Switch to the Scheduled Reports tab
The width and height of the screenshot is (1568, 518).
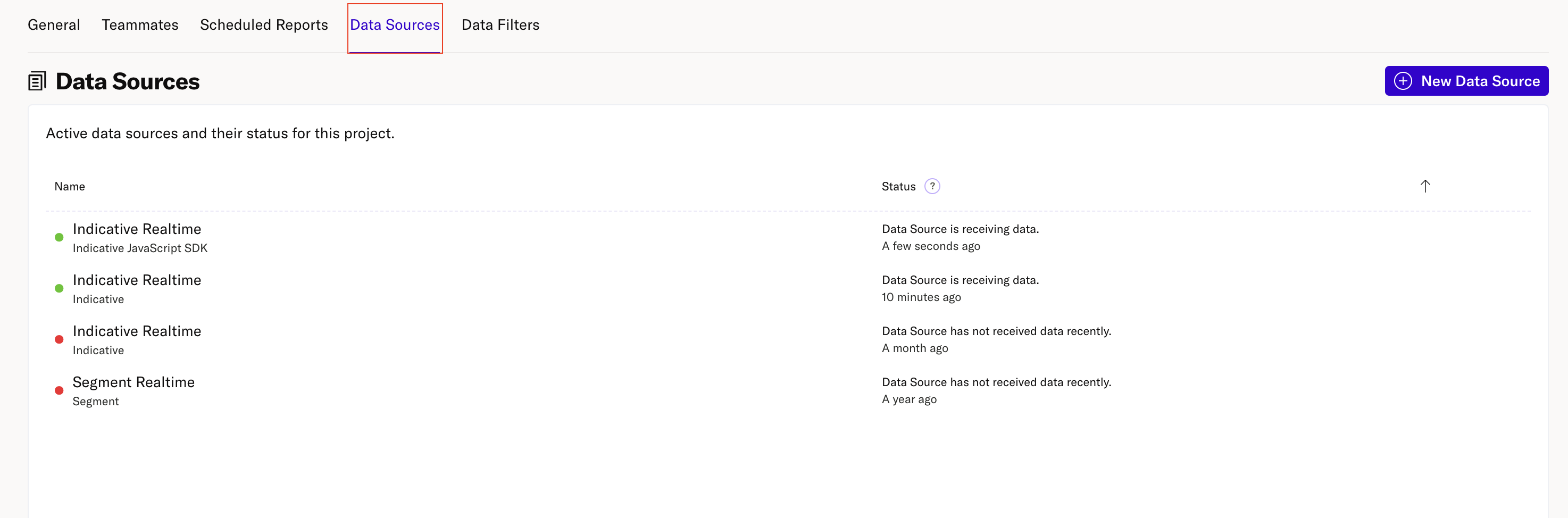[x=264, y=24]
